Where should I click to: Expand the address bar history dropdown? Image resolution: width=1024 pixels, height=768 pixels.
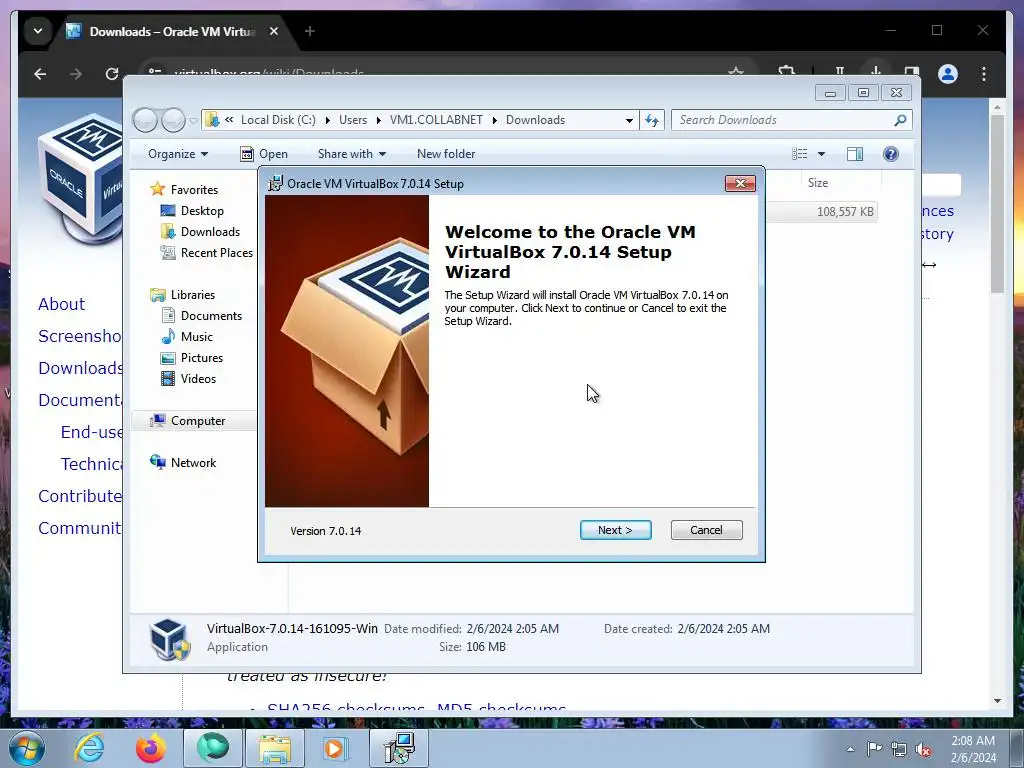tap(629, 120)
